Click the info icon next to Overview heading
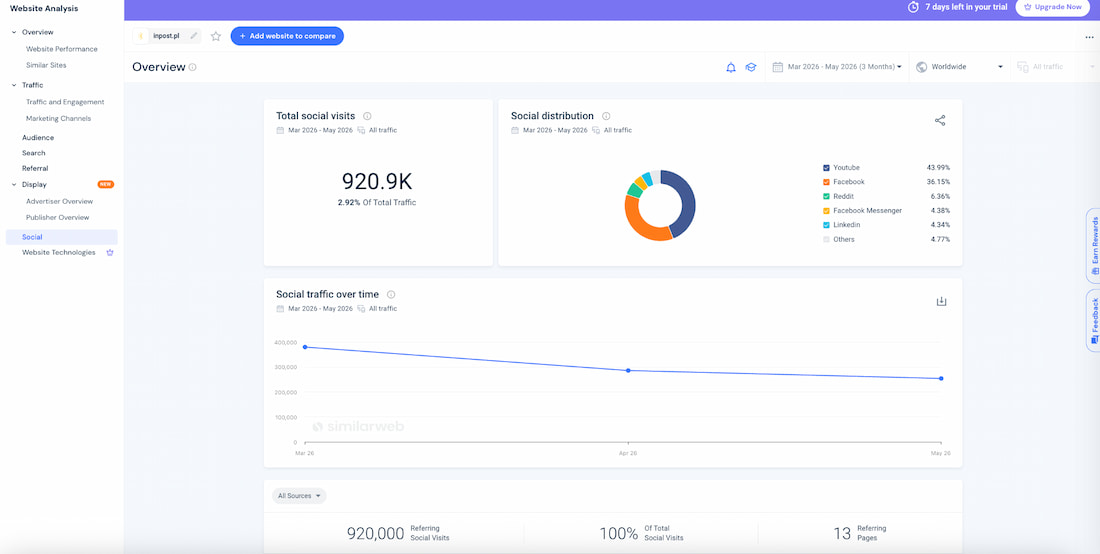Screen dimensions: 1100x554 point(193,67)
